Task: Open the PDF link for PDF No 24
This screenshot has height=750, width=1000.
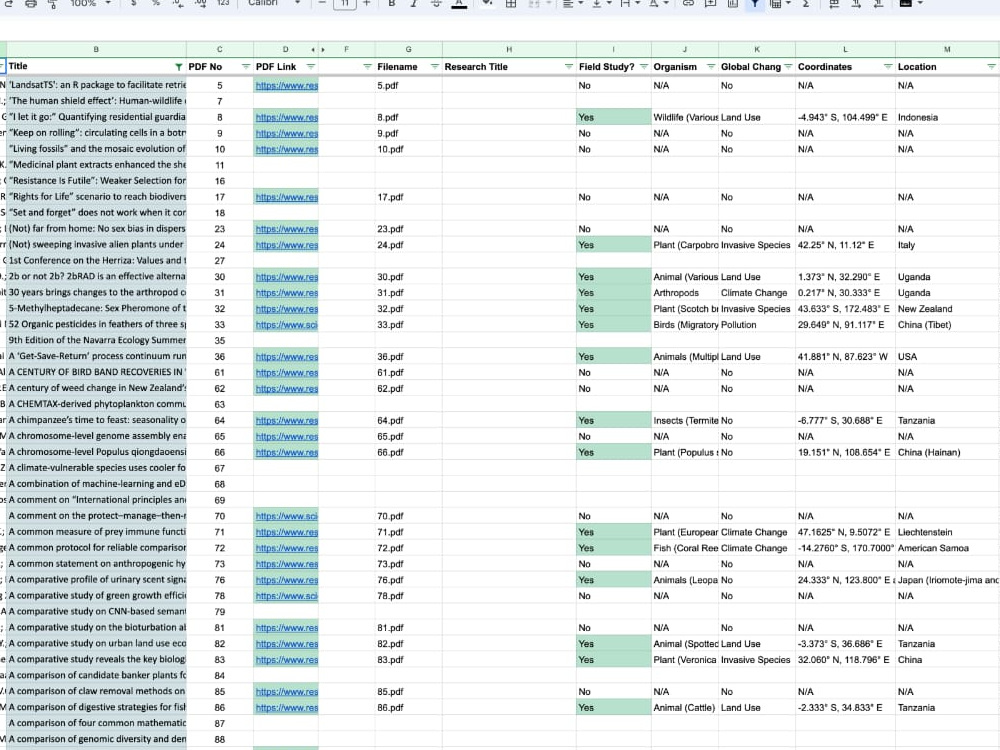Action: tap(286, 245)
